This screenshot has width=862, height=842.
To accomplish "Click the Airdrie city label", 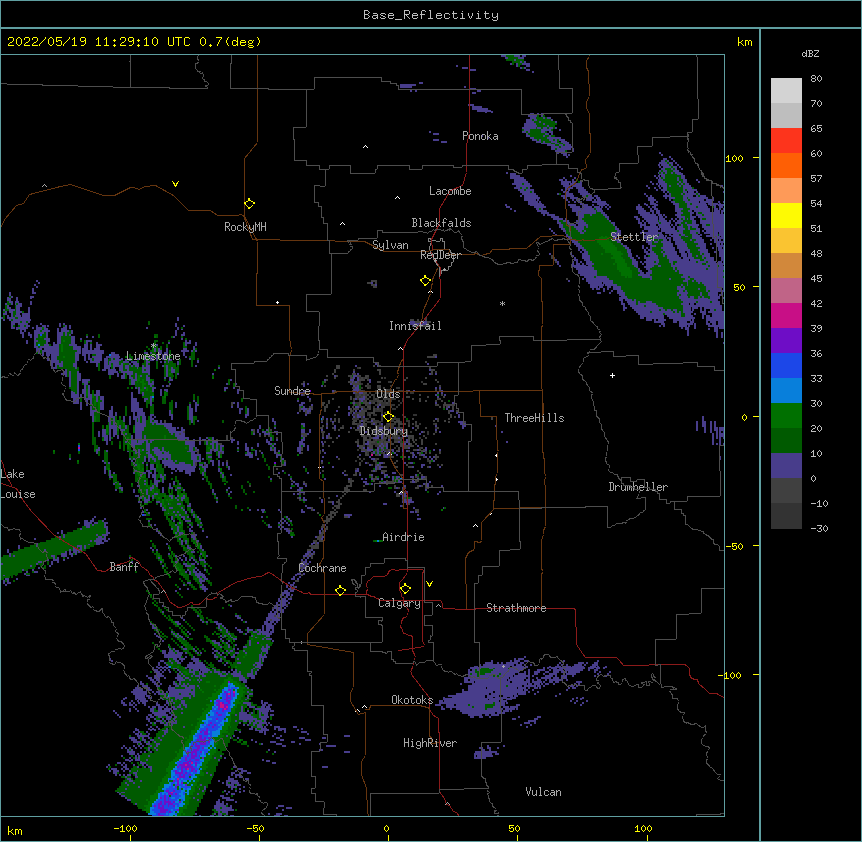I will click(403, 537).
